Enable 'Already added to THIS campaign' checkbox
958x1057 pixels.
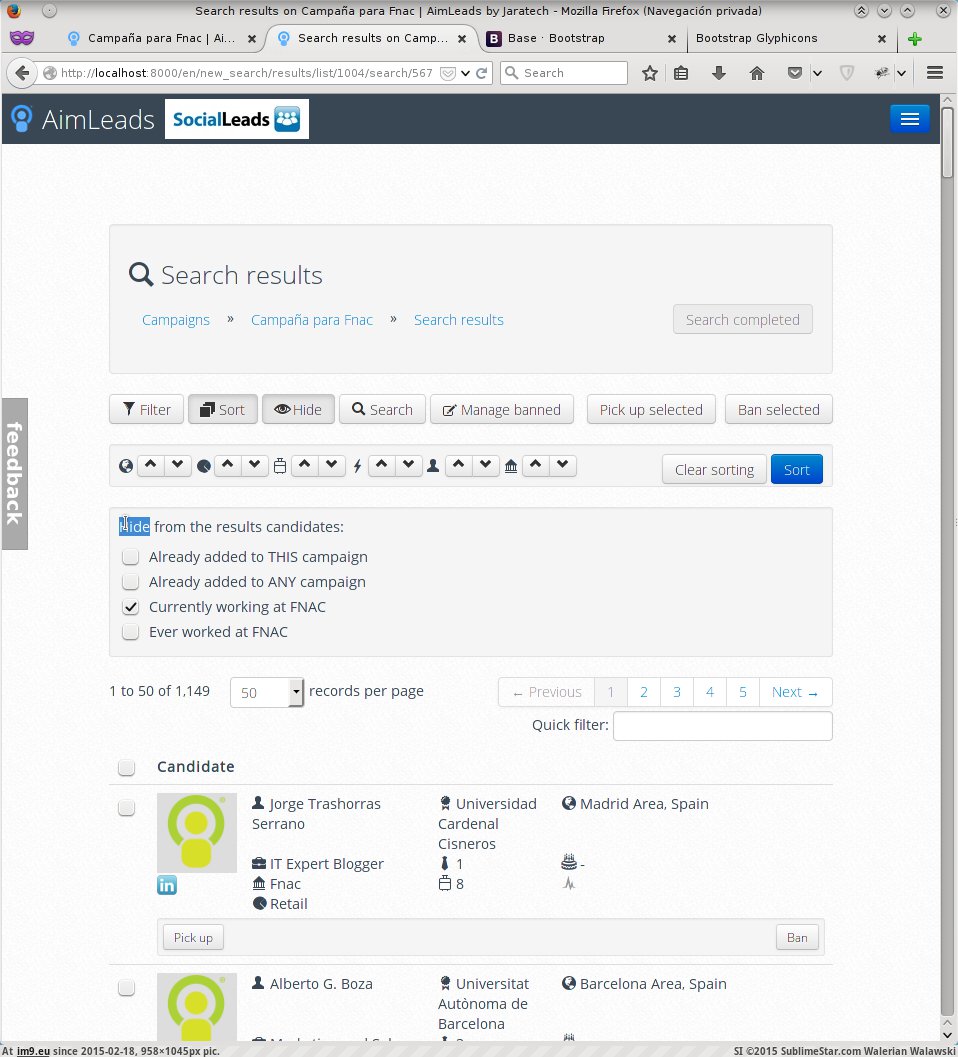point(130,557)
